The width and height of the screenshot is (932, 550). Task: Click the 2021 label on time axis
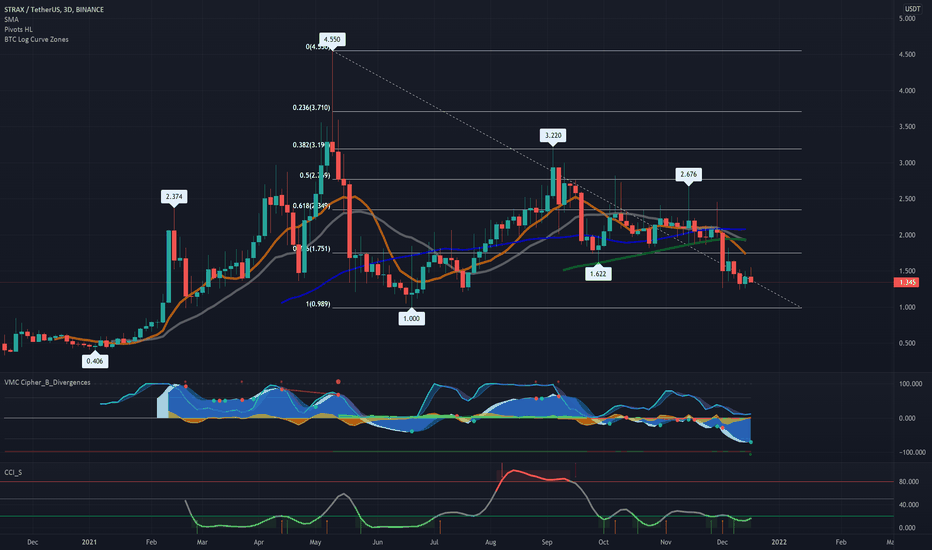pos(89,542)
